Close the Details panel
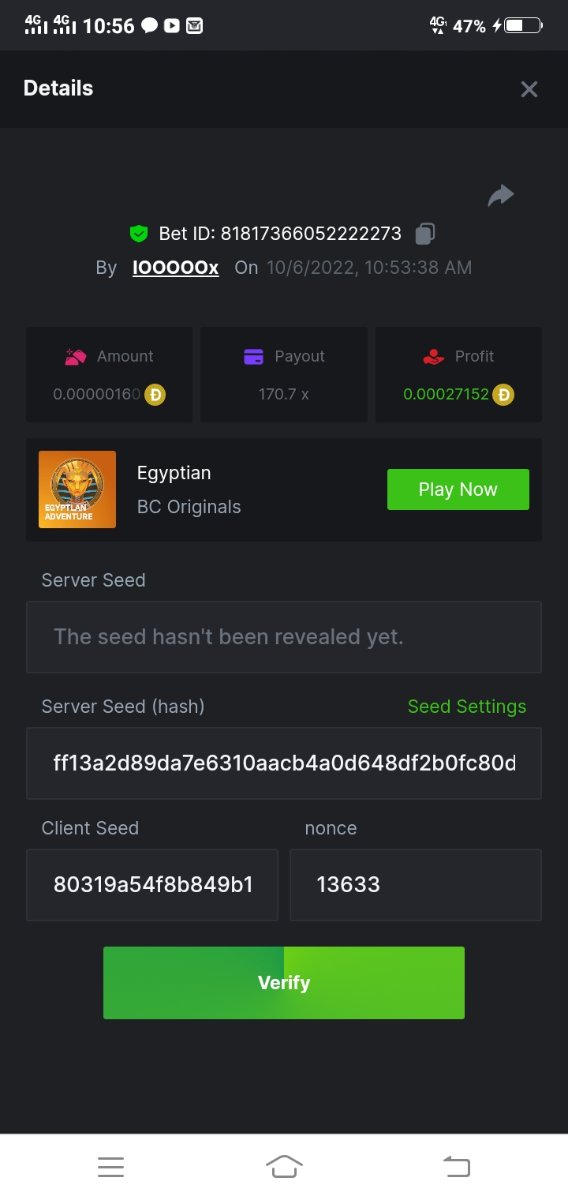 point(529,89)
